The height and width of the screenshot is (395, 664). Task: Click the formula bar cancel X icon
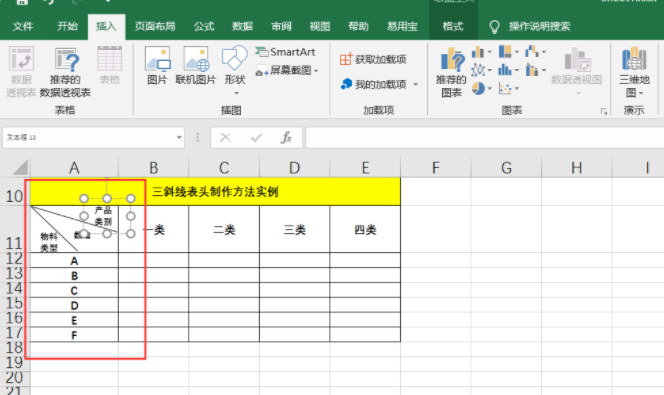[225, 137]
